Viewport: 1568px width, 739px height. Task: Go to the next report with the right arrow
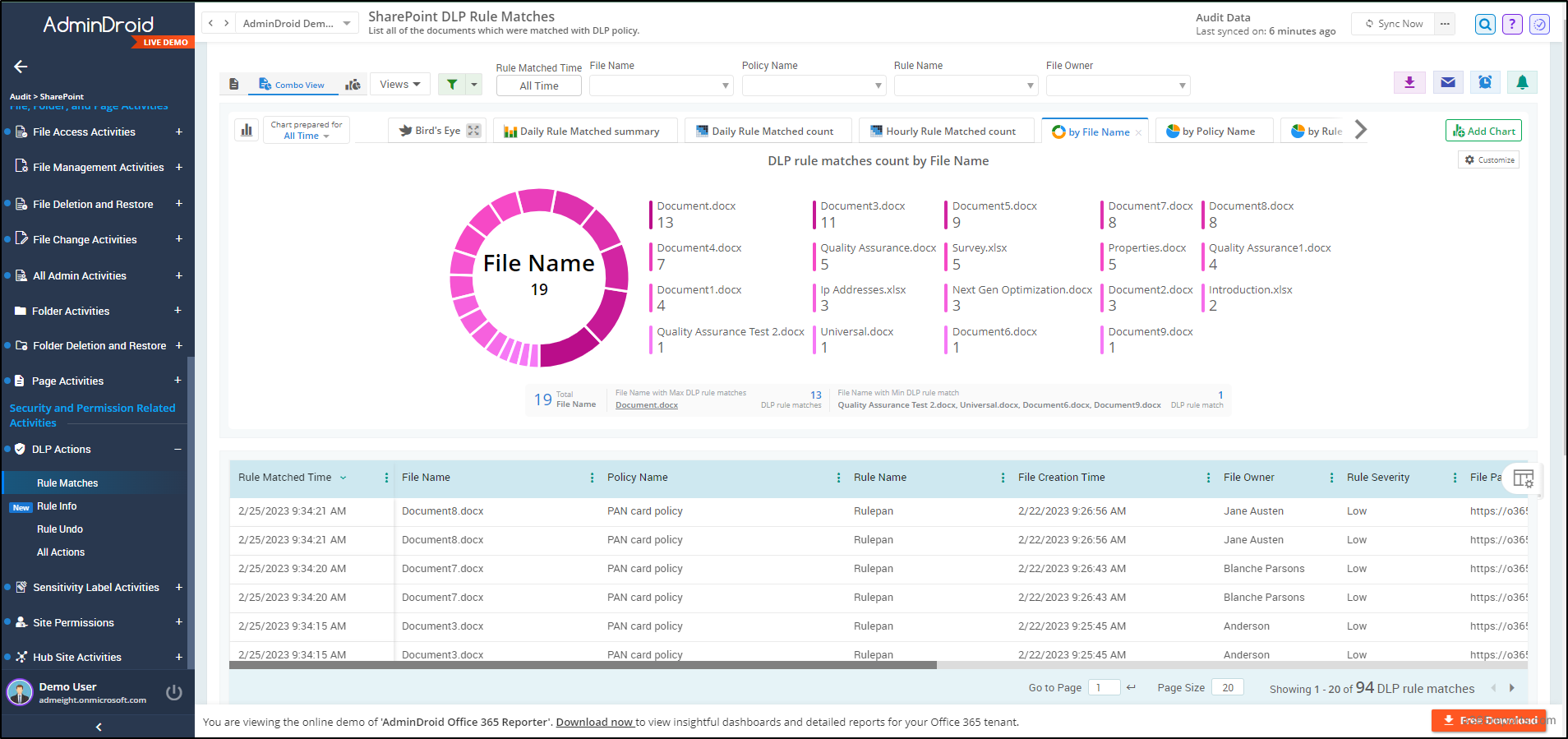point(226,23)
